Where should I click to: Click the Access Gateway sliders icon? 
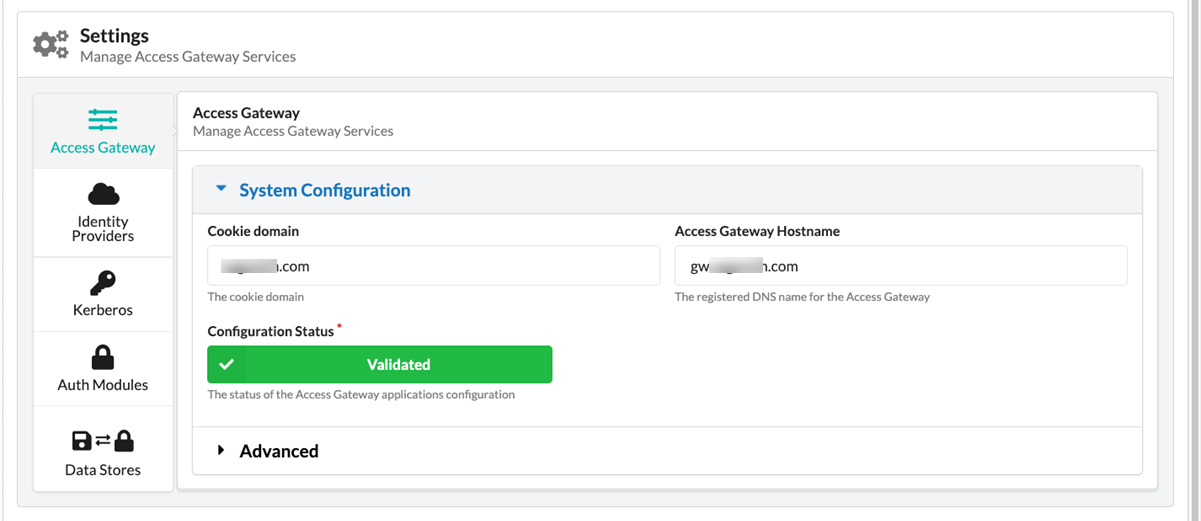point(103,120)
